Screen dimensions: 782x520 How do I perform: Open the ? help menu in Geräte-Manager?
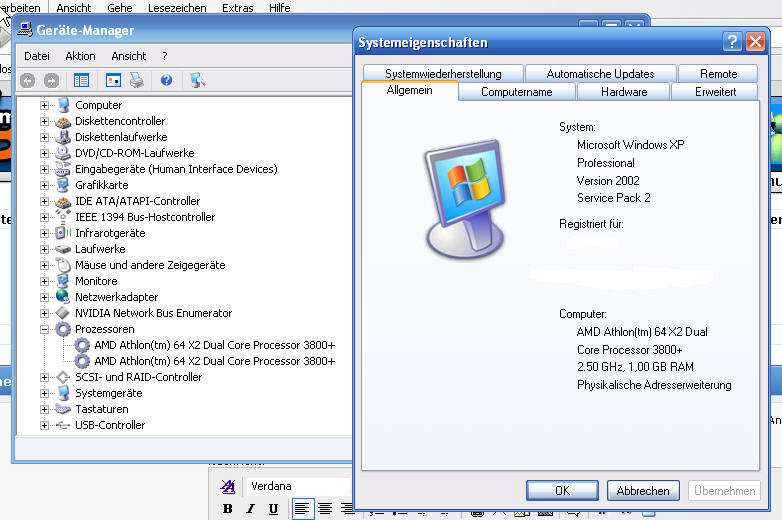(x=165, y=56)
